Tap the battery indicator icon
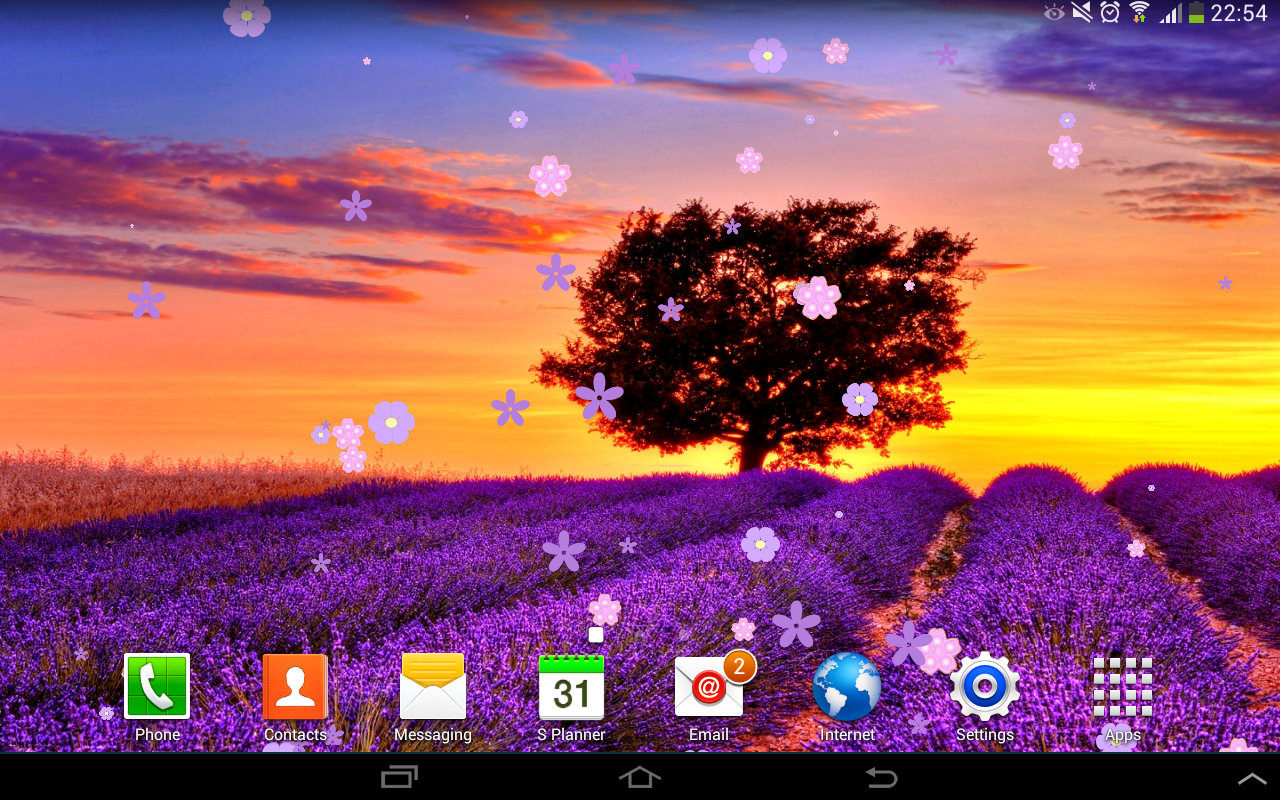Screen dimensions: 1280x800 (x=1196, y=12)
